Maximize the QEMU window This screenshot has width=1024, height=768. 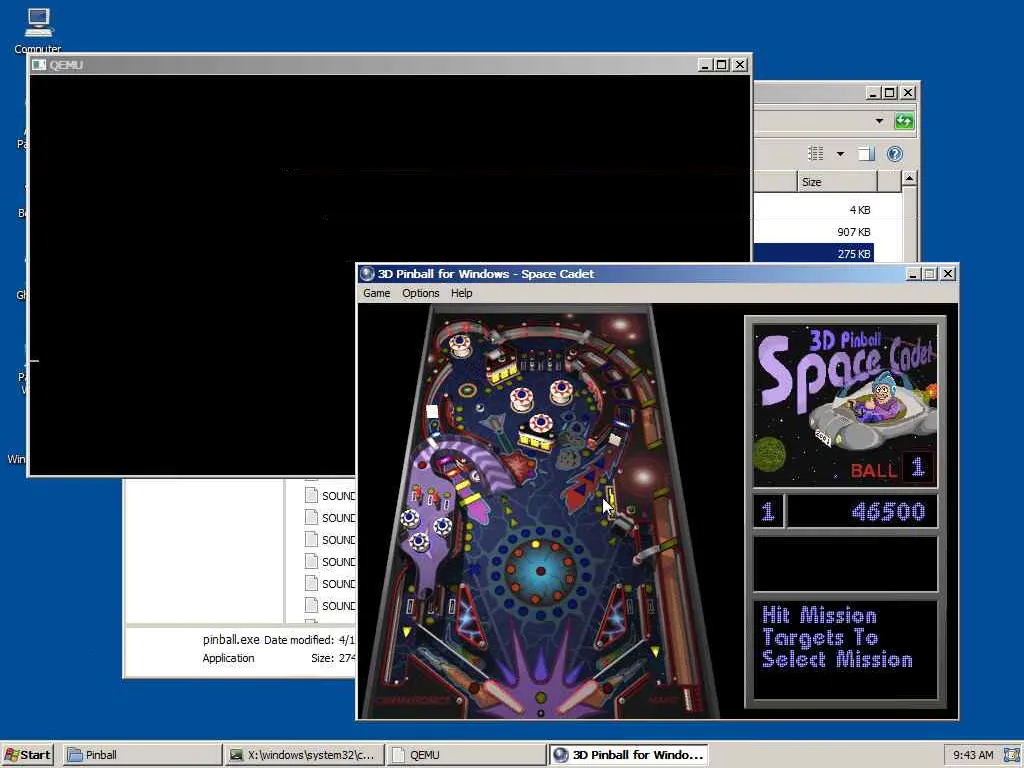pyautogui.click(x=722, y=65)
